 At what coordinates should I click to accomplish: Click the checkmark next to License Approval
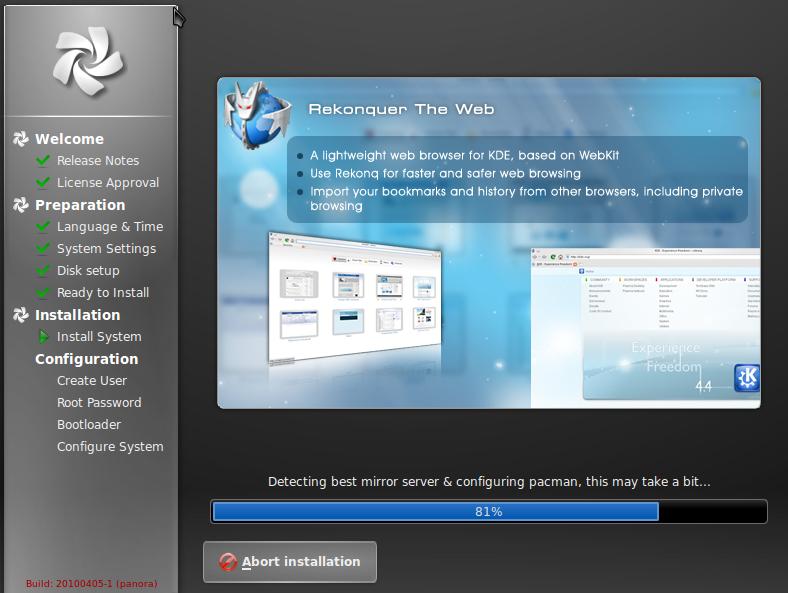click(x=42, y=183)
